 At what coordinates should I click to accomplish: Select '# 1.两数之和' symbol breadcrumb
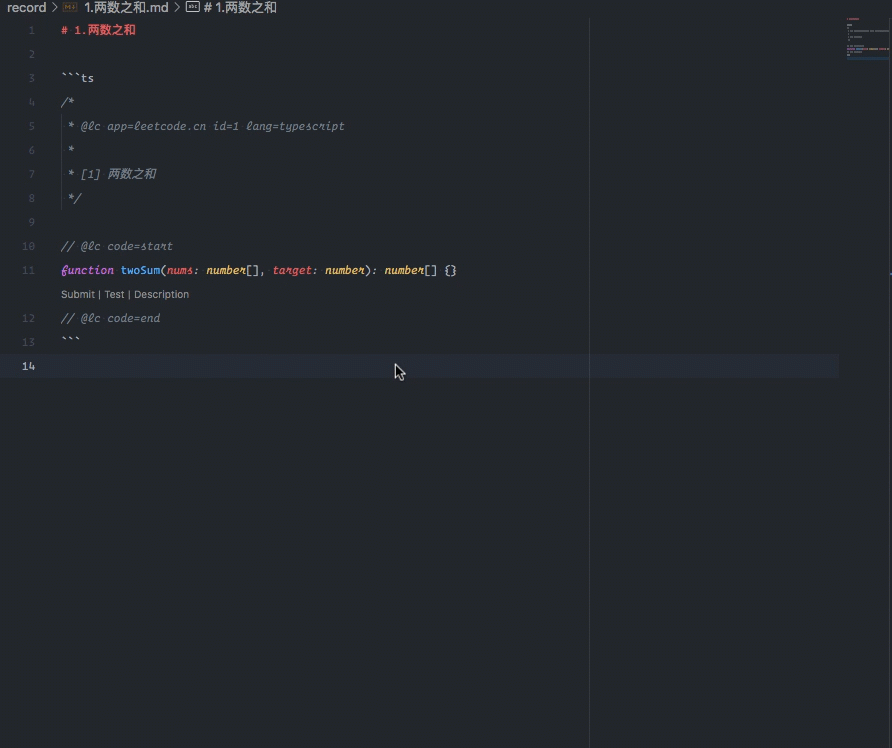tap(240, 7)
